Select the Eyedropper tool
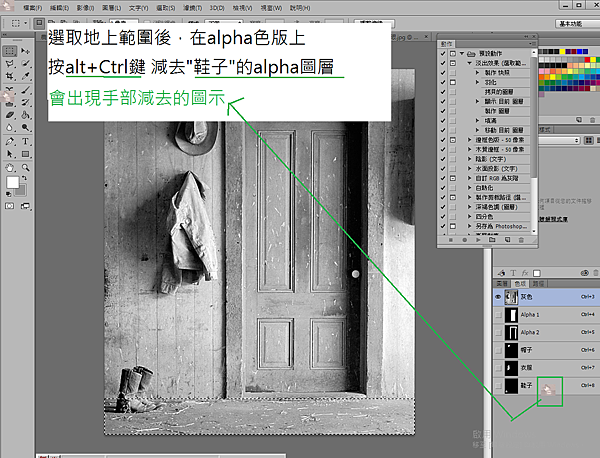This screenshot has width=600, height=458. point(25,76)
